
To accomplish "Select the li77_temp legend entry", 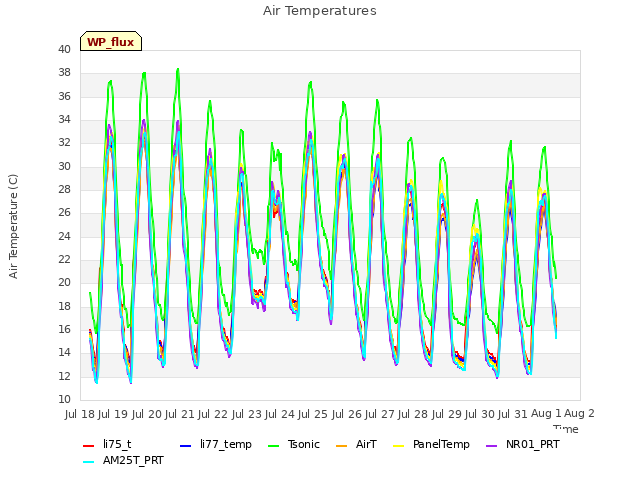I will [x=216, y=444].
